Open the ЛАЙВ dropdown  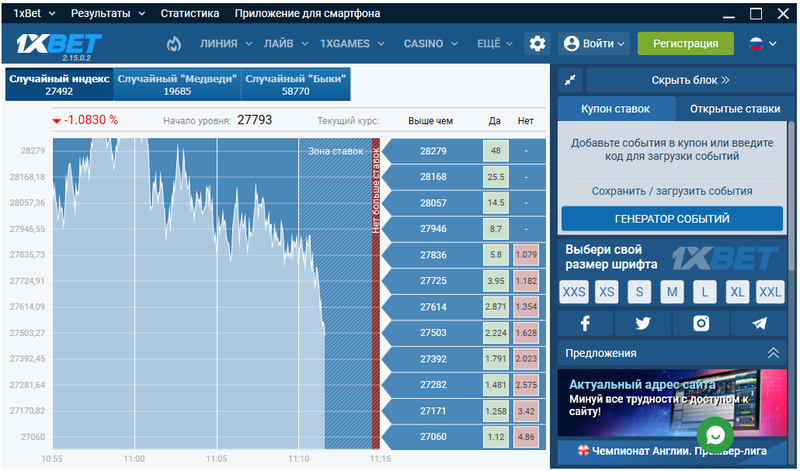pos(286,44)
